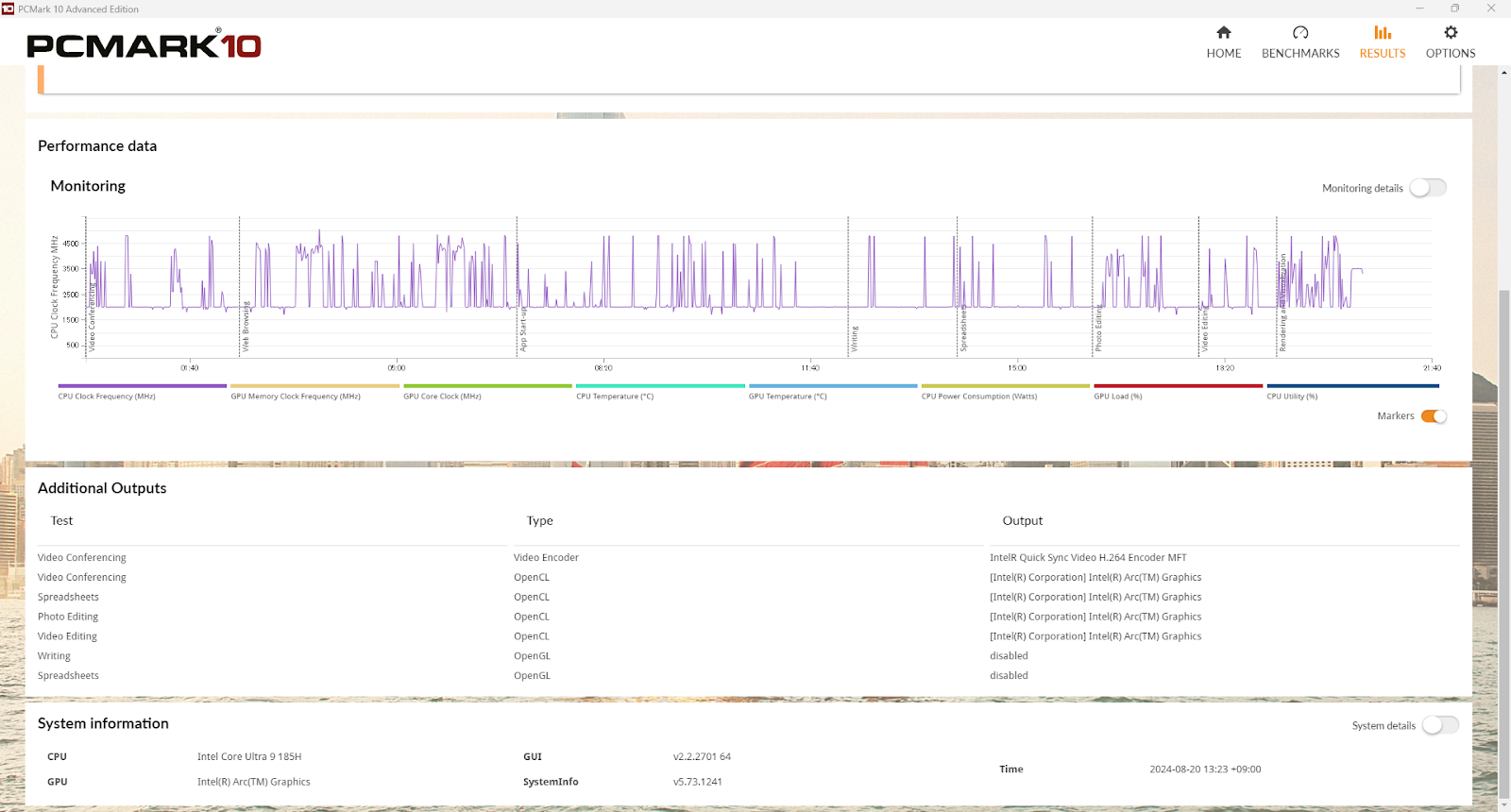Viewport: 1511px width, 812px height.
Task: Click the Test column header
Action: [61, 521]
